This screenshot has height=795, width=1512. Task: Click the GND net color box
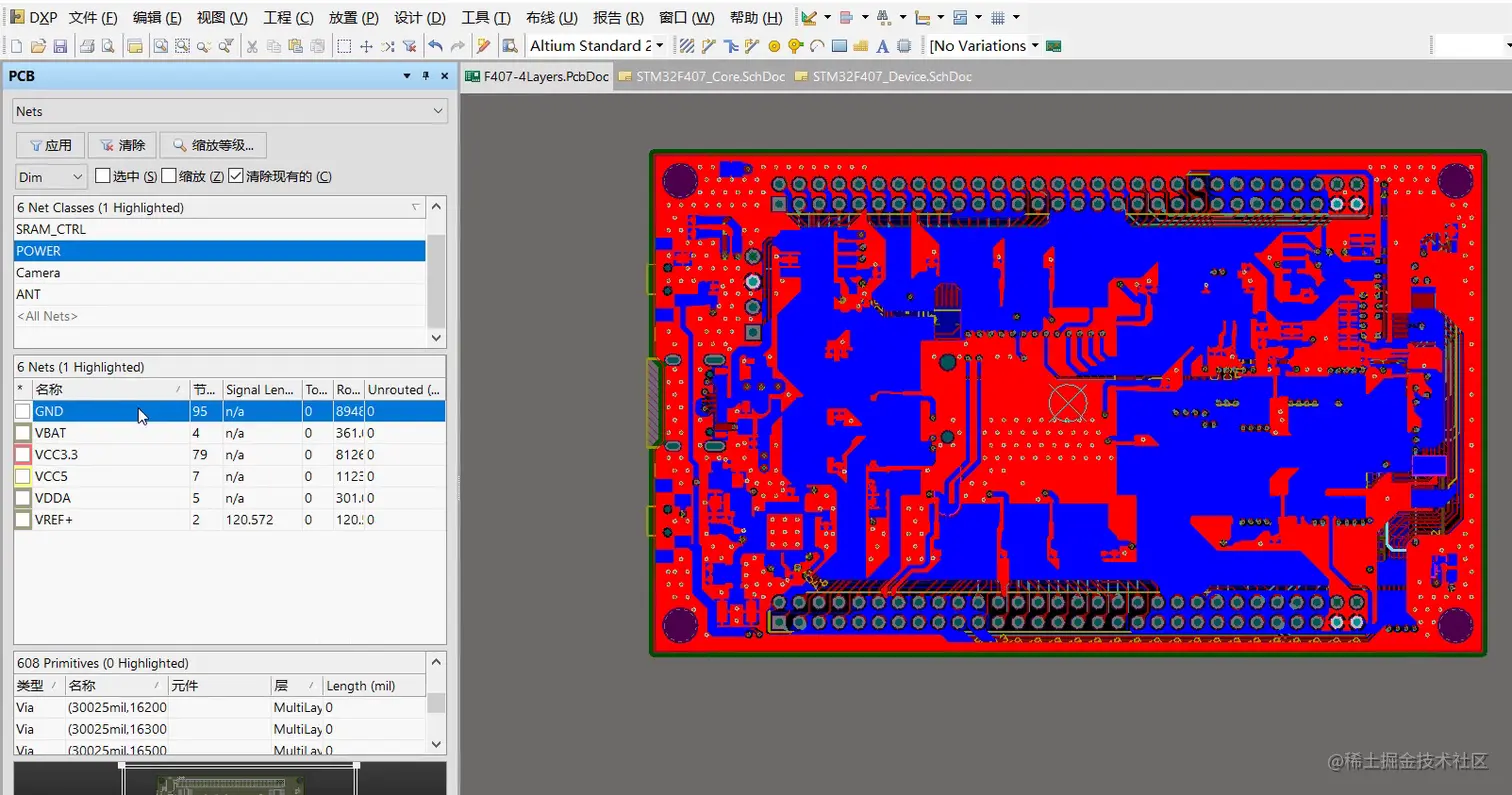click(23, 411)
